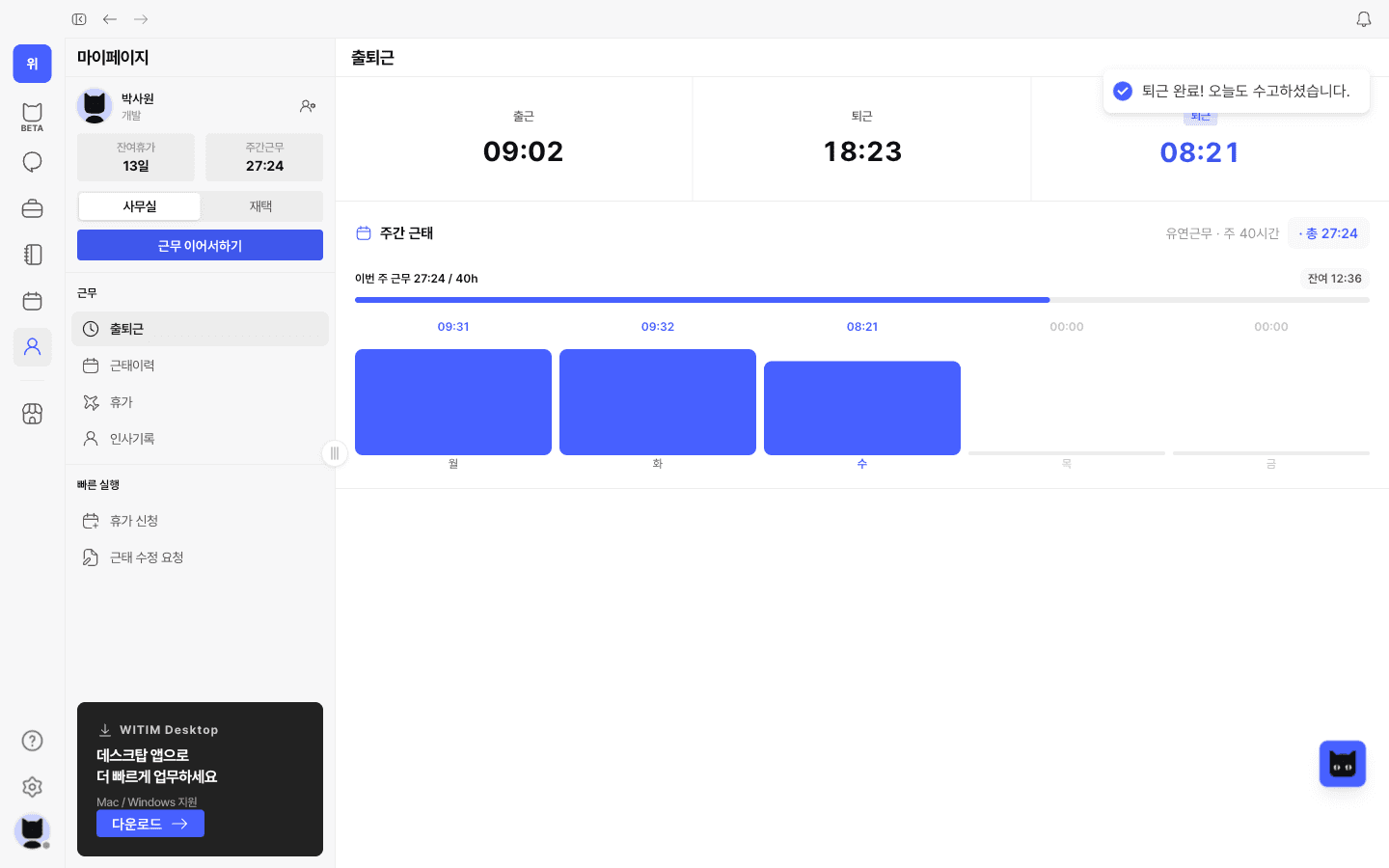1389x868 pixels.
Task: Open the calendar icon in the left rail
Action: point(32,301)
